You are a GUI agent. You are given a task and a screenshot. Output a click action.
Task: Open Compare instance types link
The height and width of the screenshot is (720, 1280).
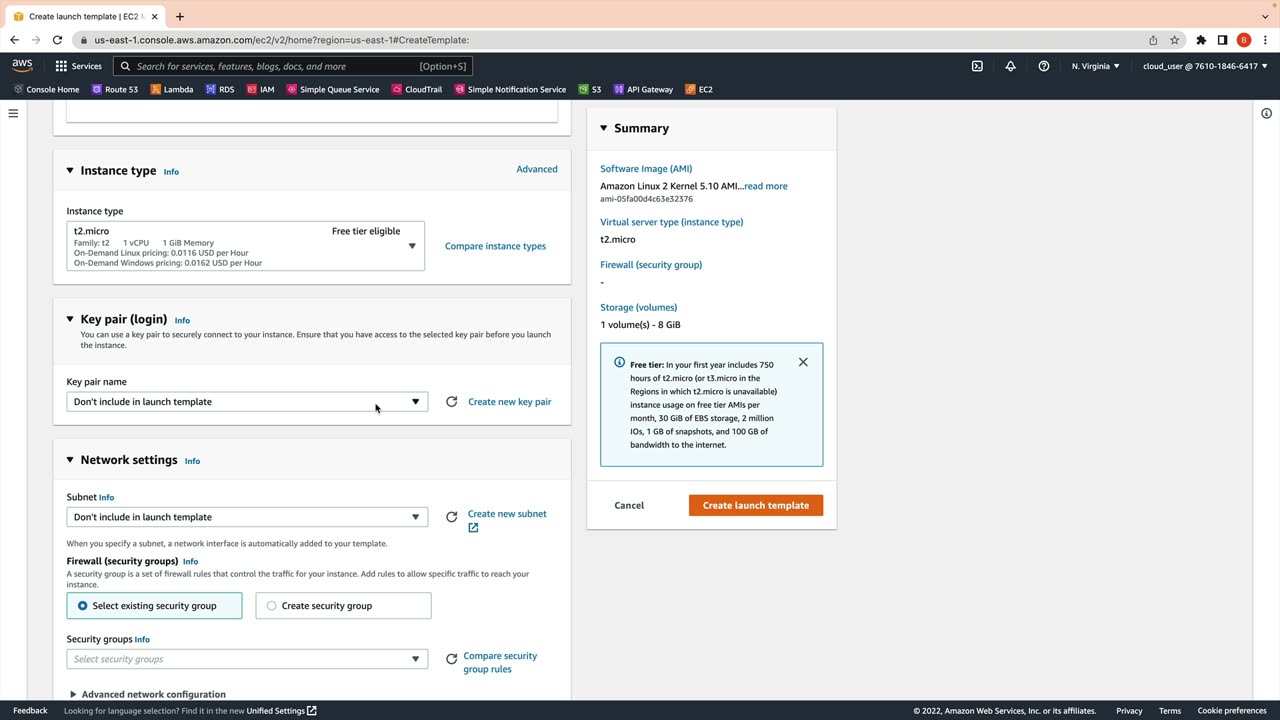495,246
